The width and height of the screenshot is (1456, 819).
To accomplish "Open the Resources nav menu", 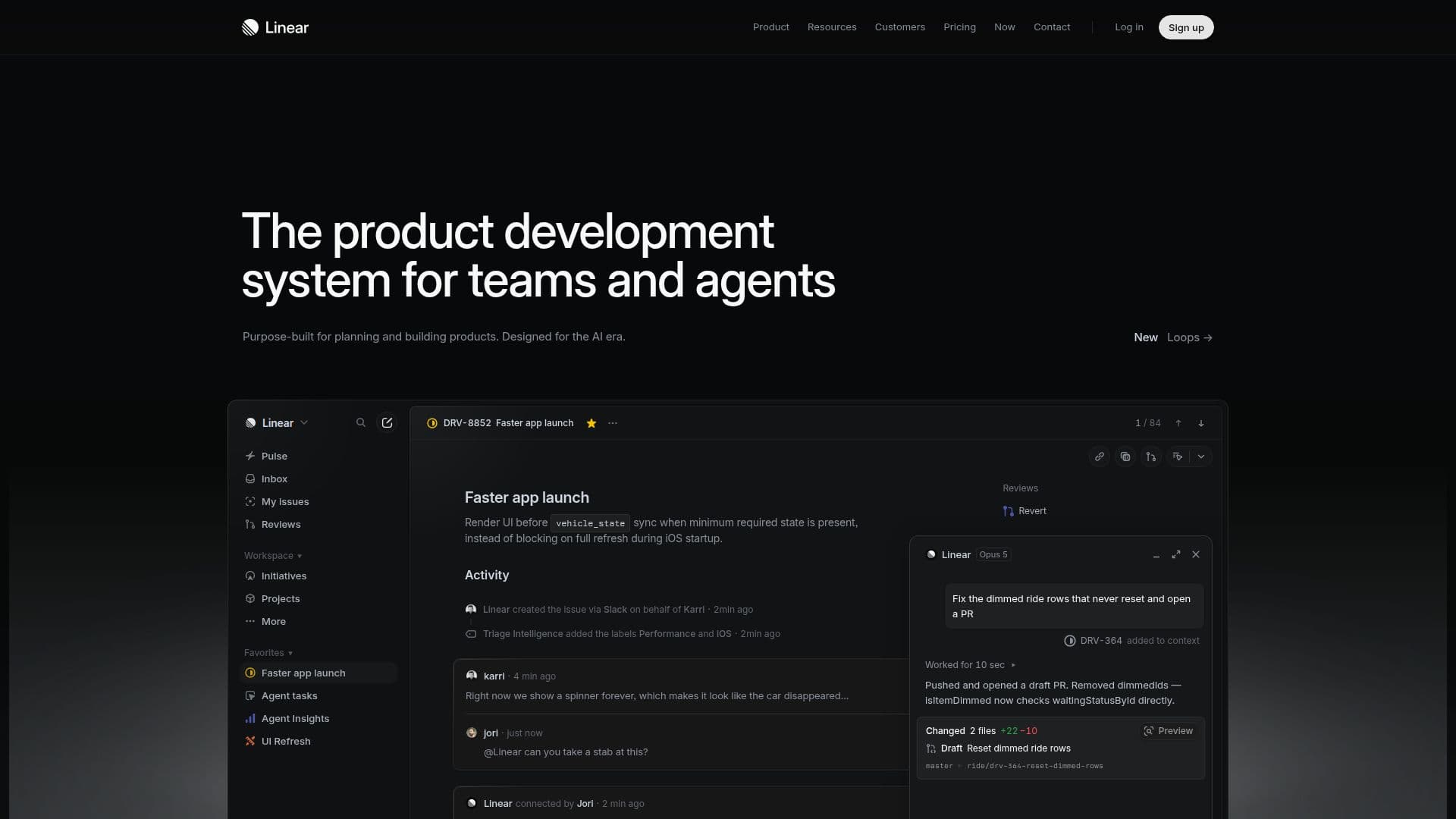I will (x=832, y=27).
